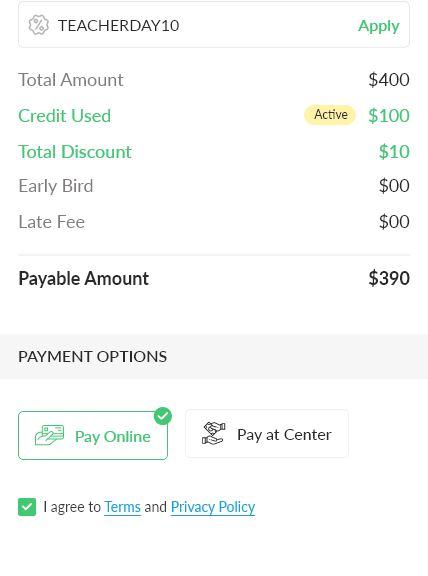This screenshot has height=576, width=428.
Task: Click the Early Bird row label
Action: point(56,186)
